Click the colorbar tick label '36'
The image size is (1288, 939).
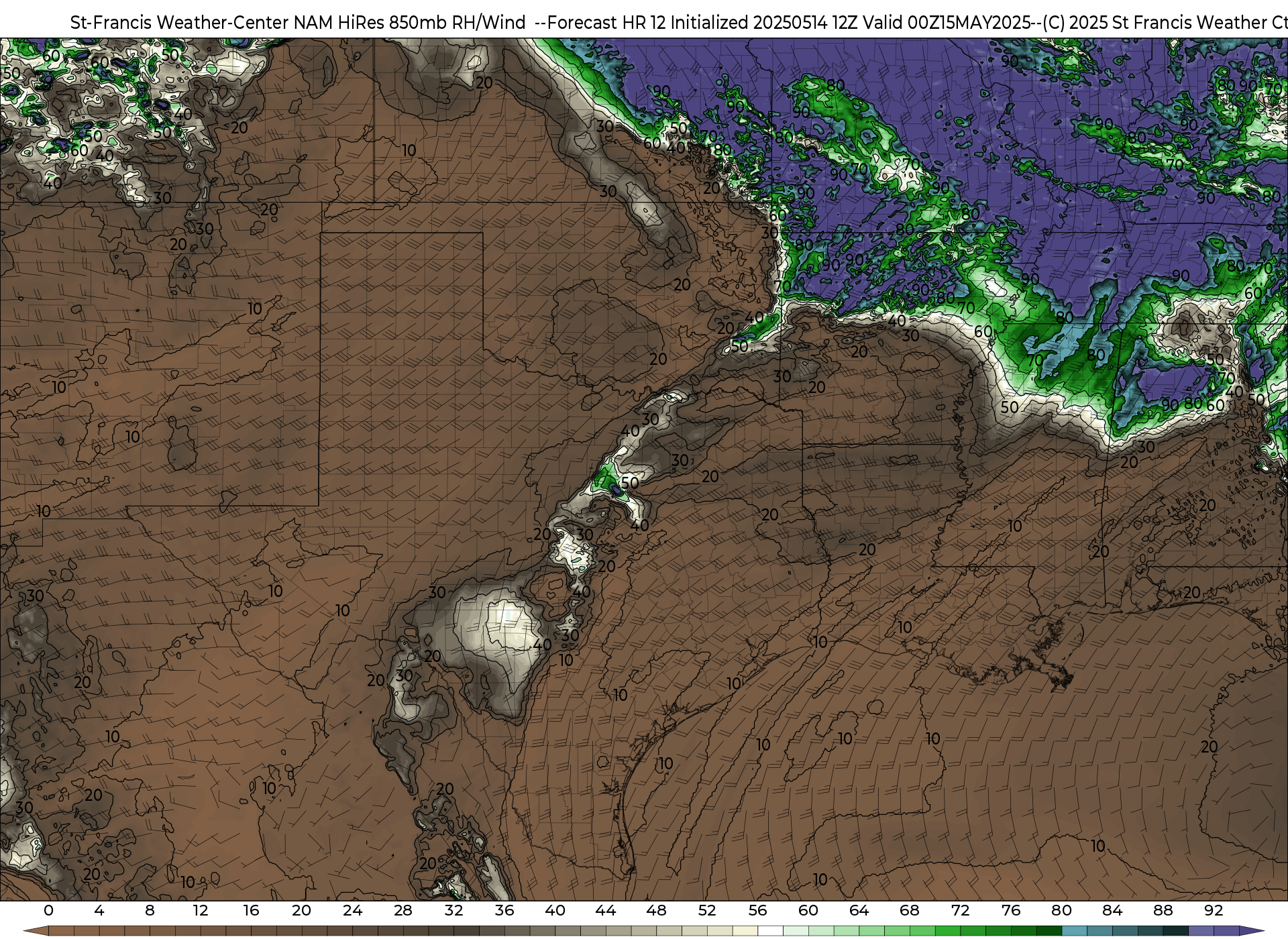[x=504, y=910]
